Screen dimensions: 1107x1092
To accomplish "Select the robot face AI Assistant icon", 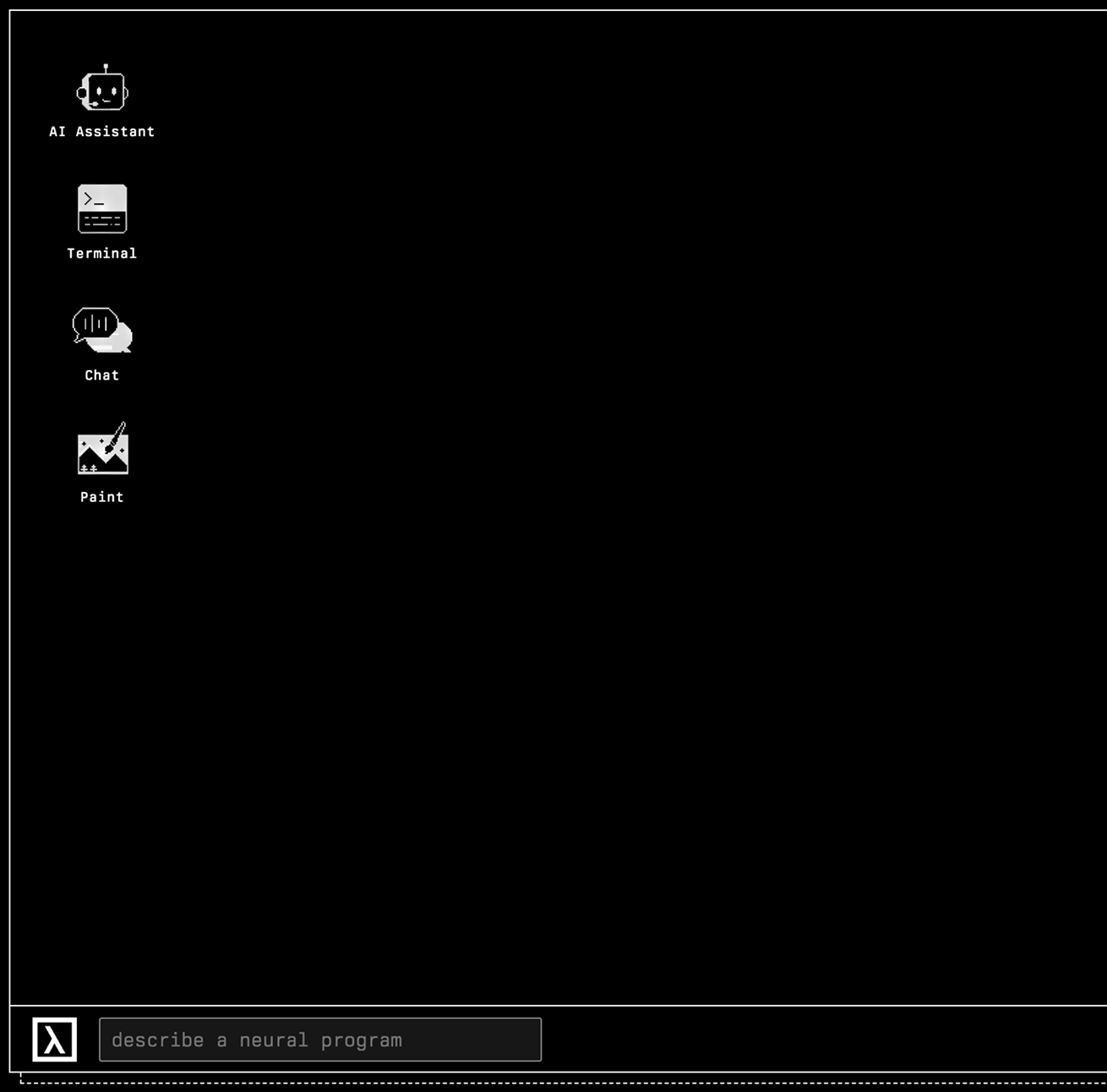I will click(x=101, y=89).
